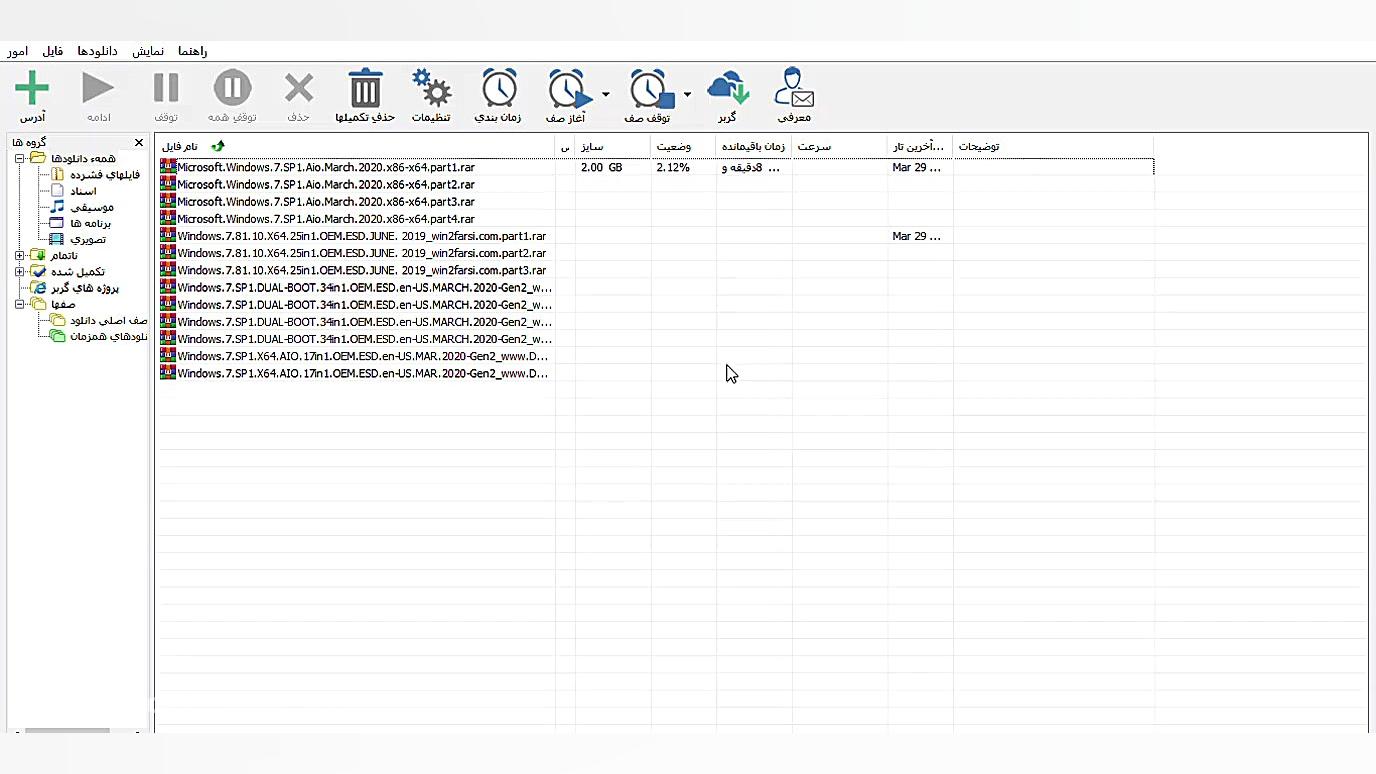Open the دانلودها menu

98,51
